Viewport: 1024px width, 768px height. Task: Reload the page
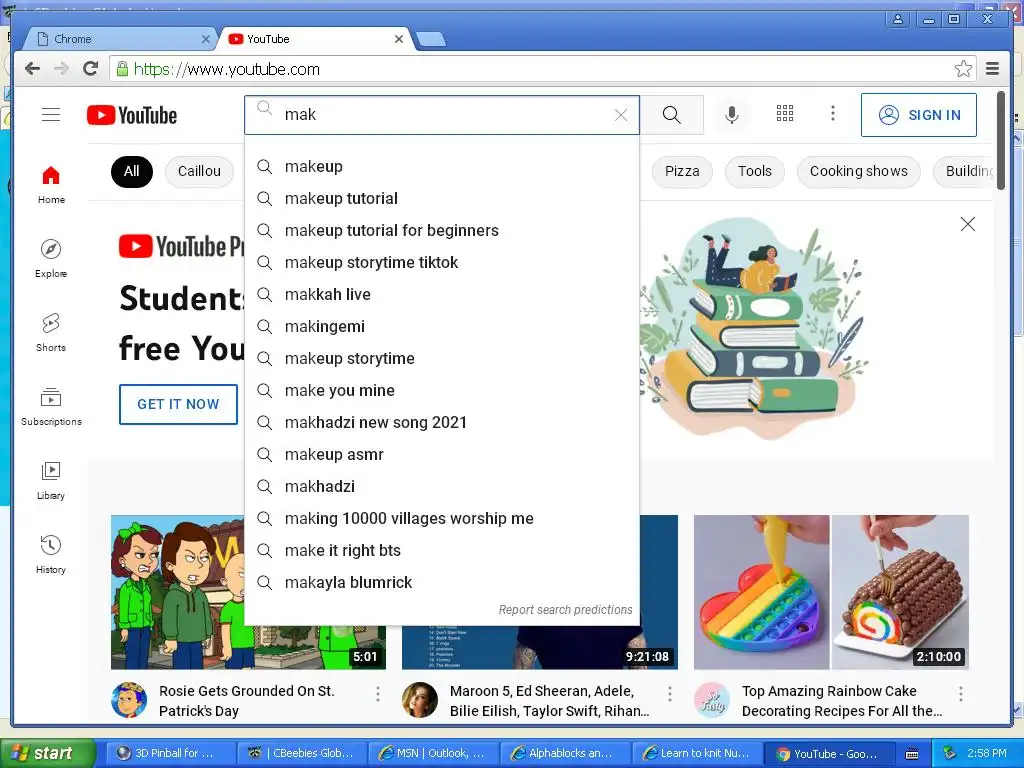point(91,69)
